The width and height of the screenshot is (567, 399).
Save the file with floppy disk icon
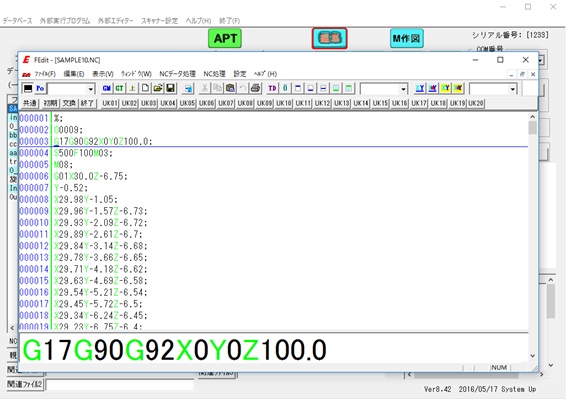click(x=170, y=88)
